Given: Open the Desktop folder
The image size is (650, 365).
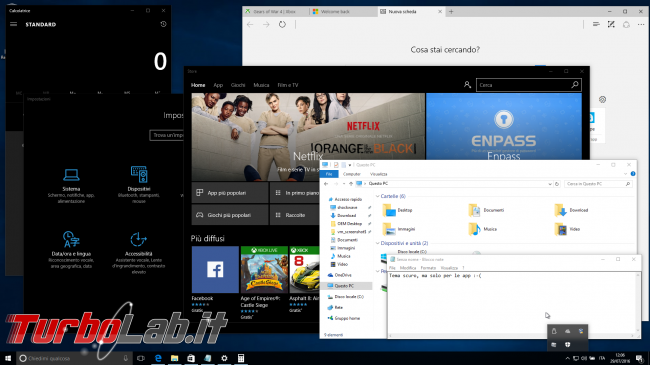Looking at the screenshot, I should click(x=397, y=210).
